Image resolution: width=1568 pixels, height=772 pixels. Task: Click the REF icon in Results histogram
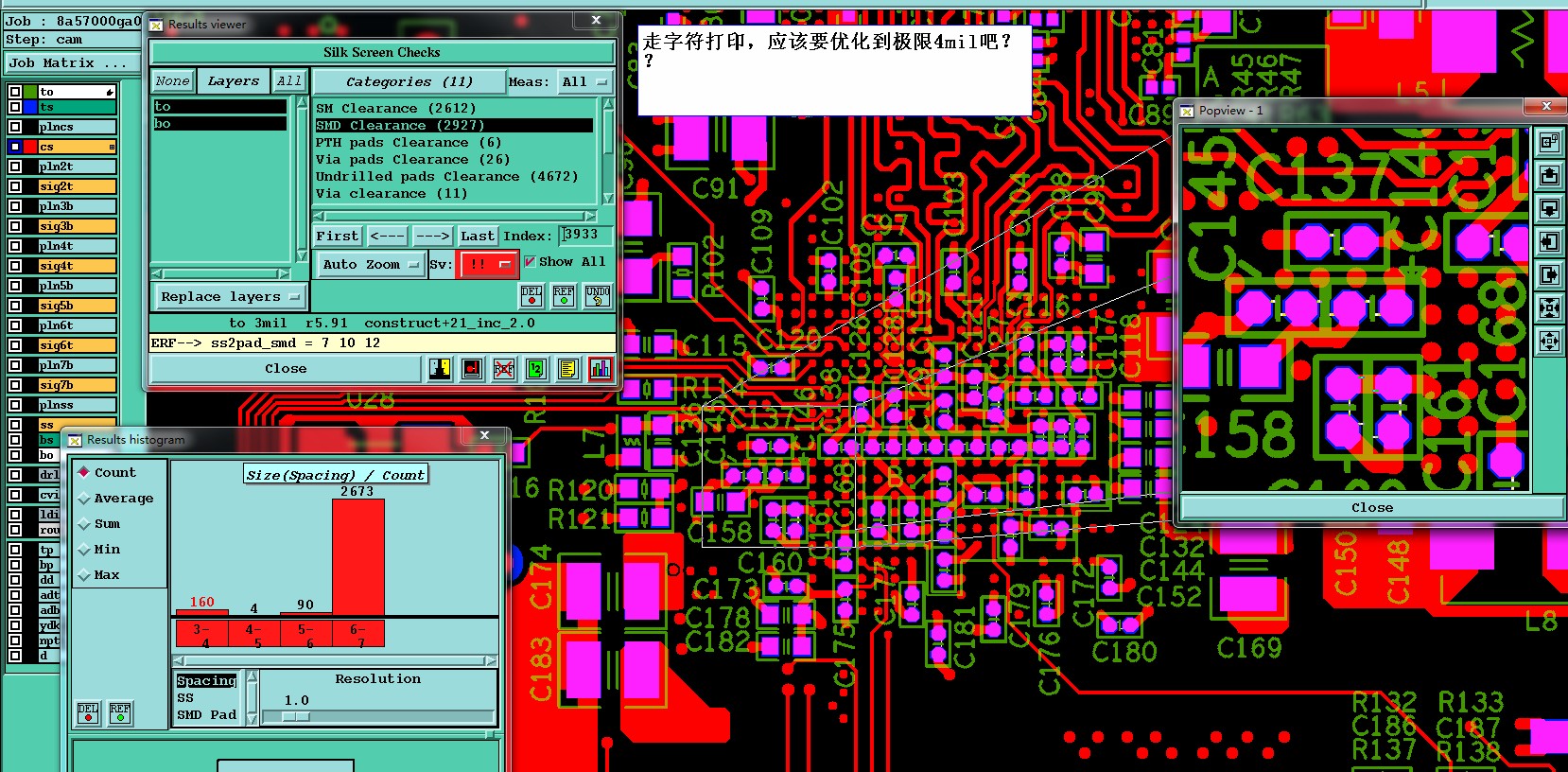120,712
